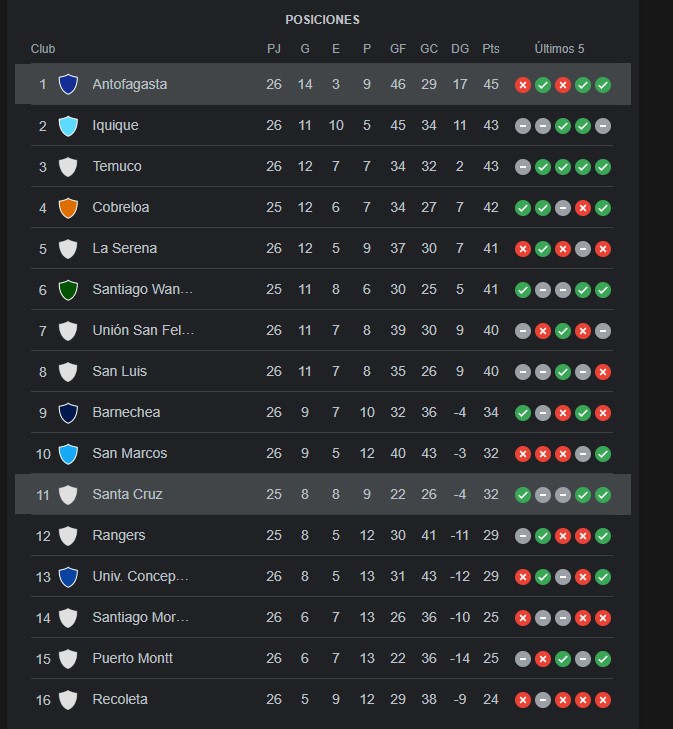Click Cobreloa's orange shield crest
673x729 pixels.
pyautogui.click(x=68, y=207)
